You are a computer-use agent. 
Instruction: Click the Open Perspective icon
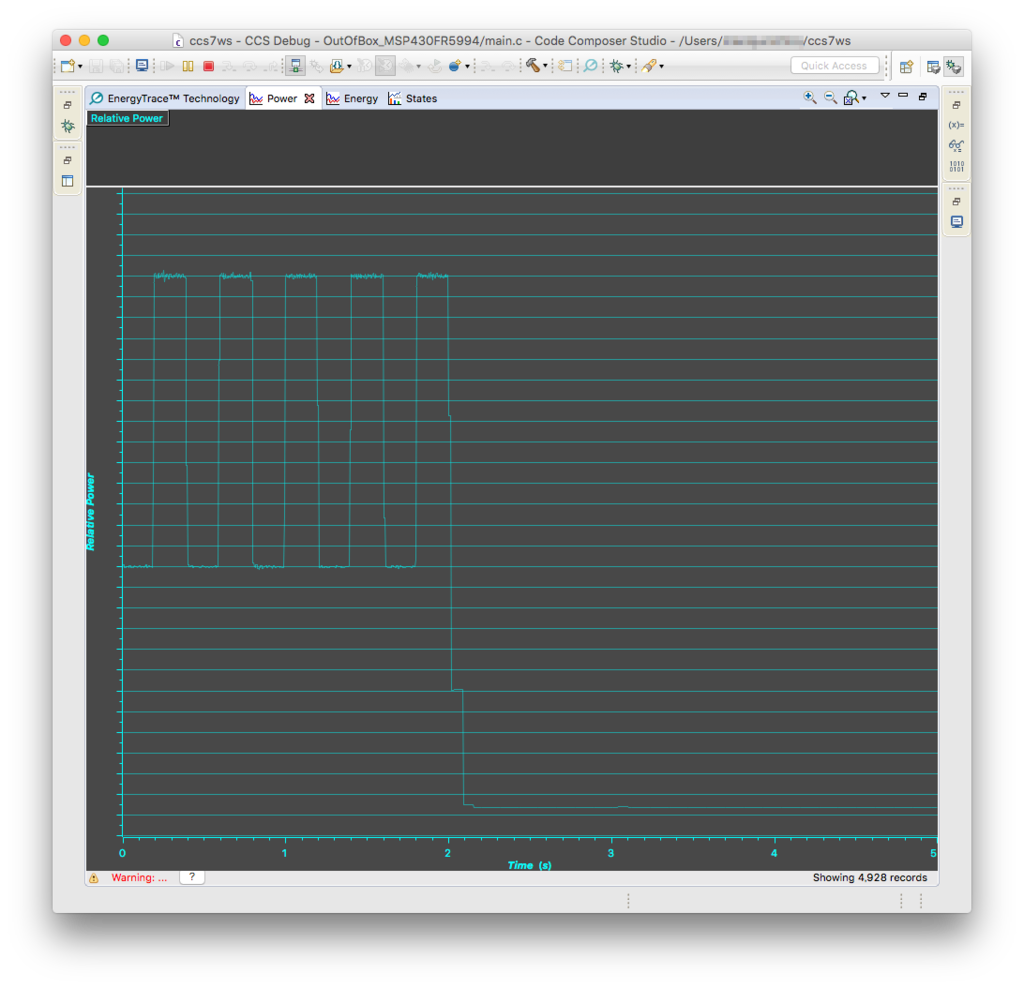(x=906, y=67)
